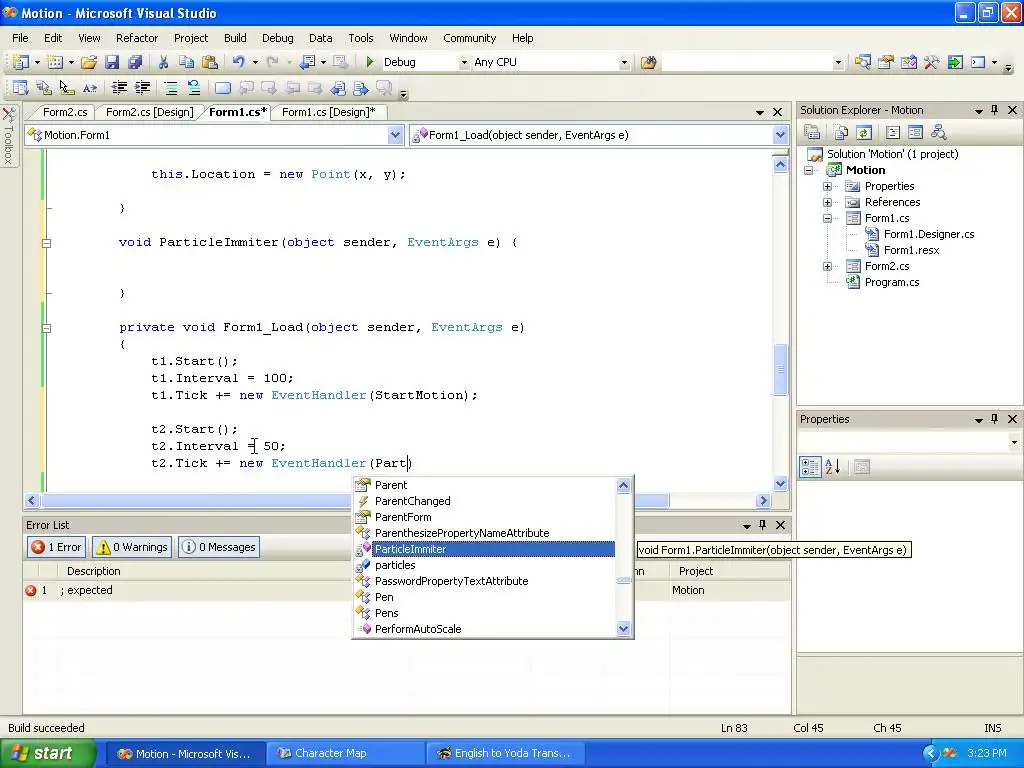The width and height of the screenshot is (1024, 768).
Task: Open the Debug configuration dropdown
Action: coord(464,62)
